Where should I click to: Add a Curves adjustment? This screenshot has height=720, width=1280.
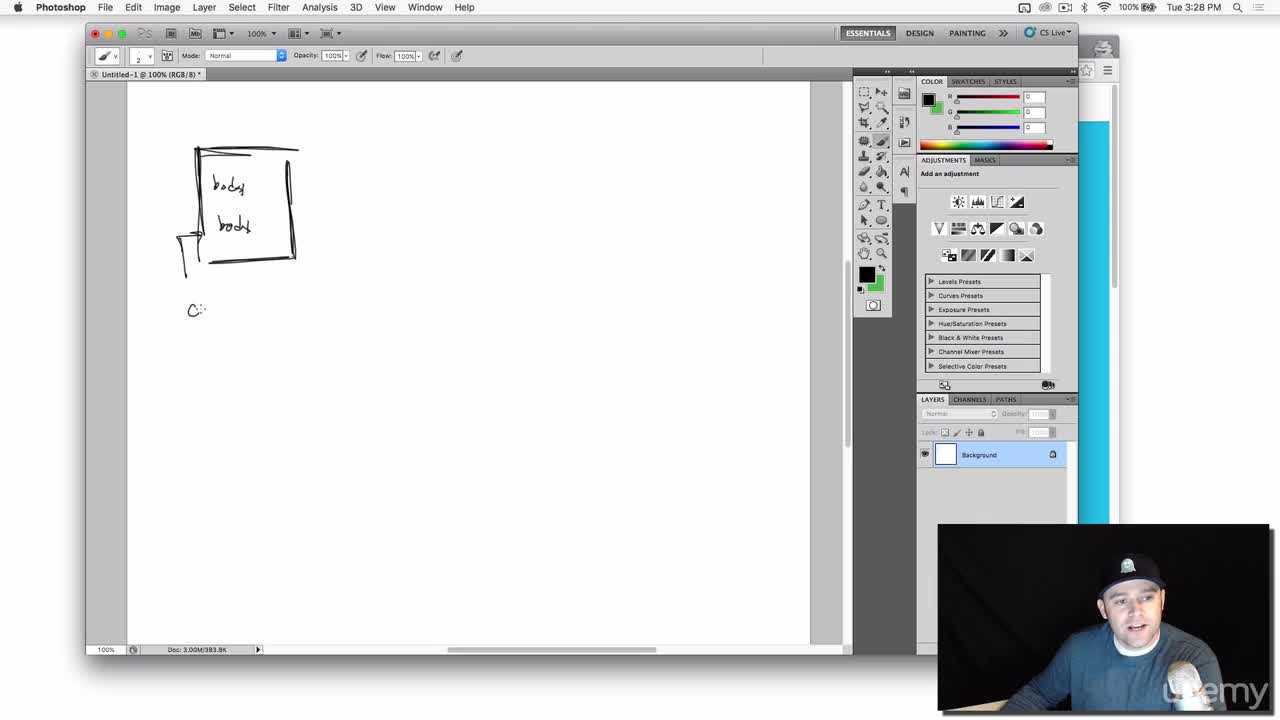997,202
